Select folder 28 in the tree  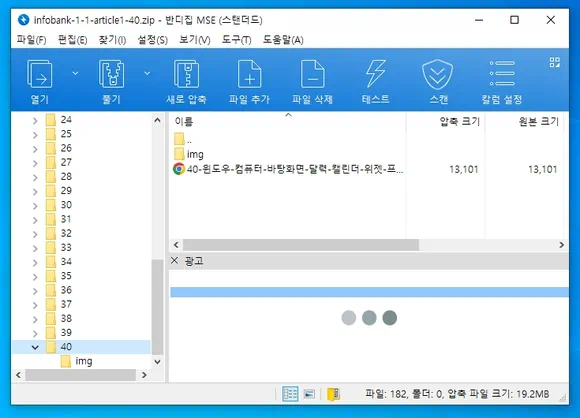coord(66,176)
